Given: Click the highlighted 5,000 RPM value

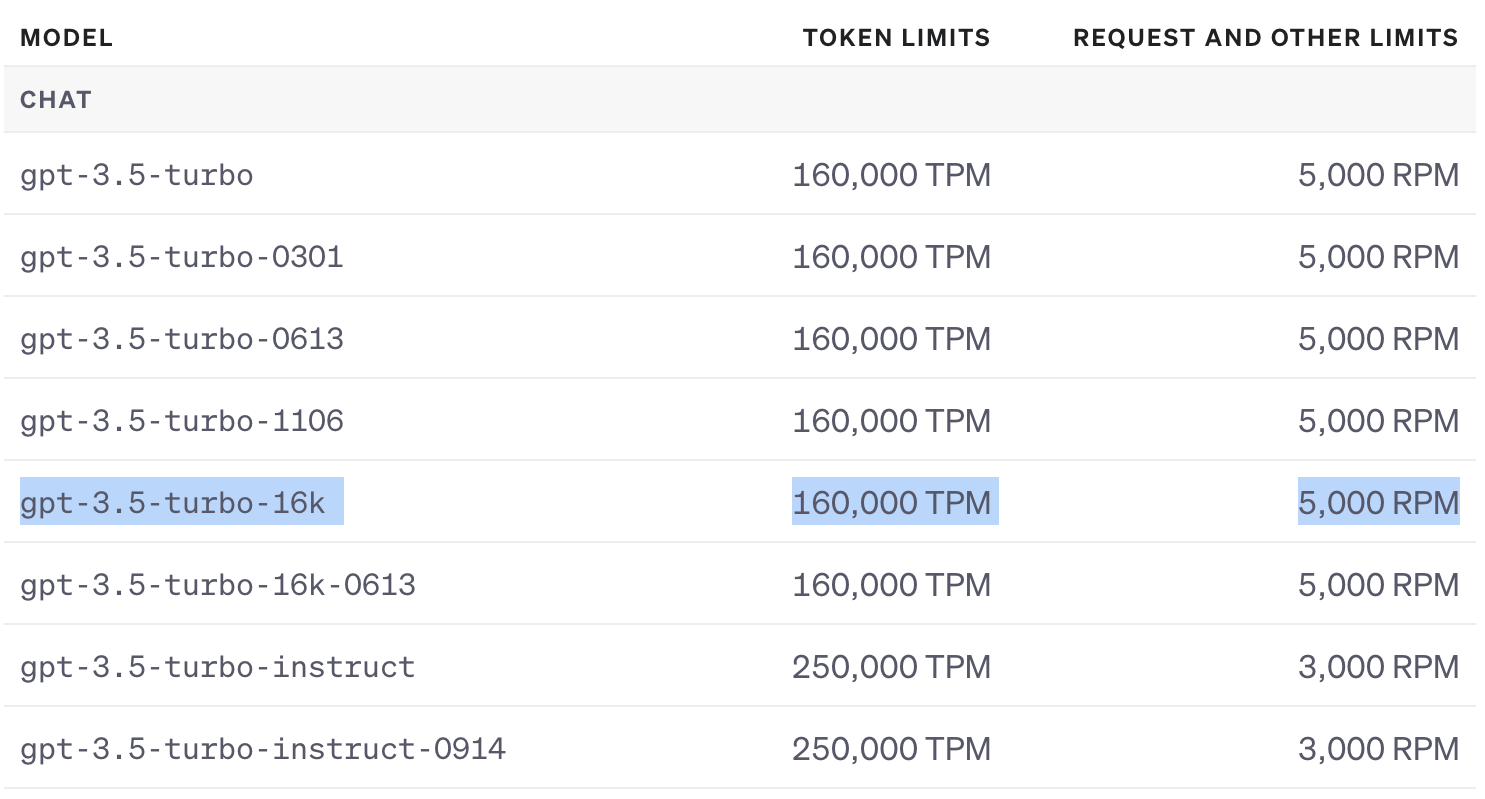Looking at the screenshot, I should 1378,503.
